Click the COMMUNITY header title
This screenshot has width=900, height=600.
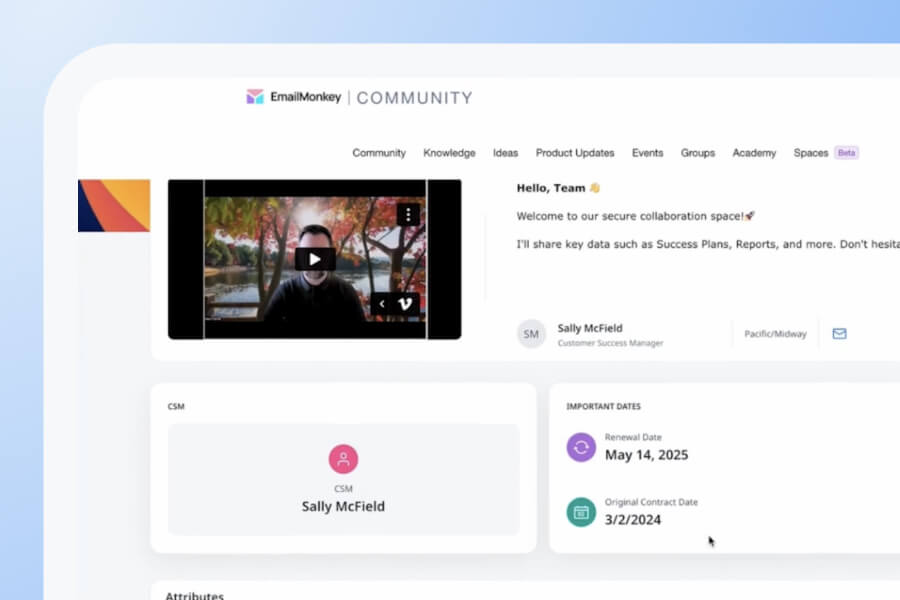tap(414, 98)
